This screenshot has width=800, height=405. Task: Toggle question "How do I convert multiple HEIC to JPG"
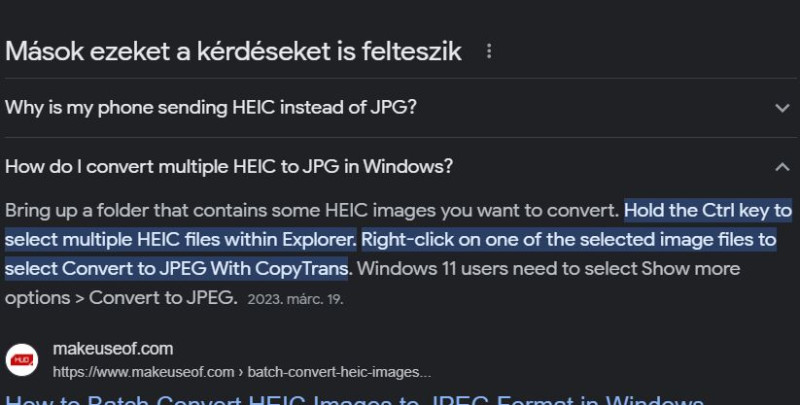click(x=229, y=167)
